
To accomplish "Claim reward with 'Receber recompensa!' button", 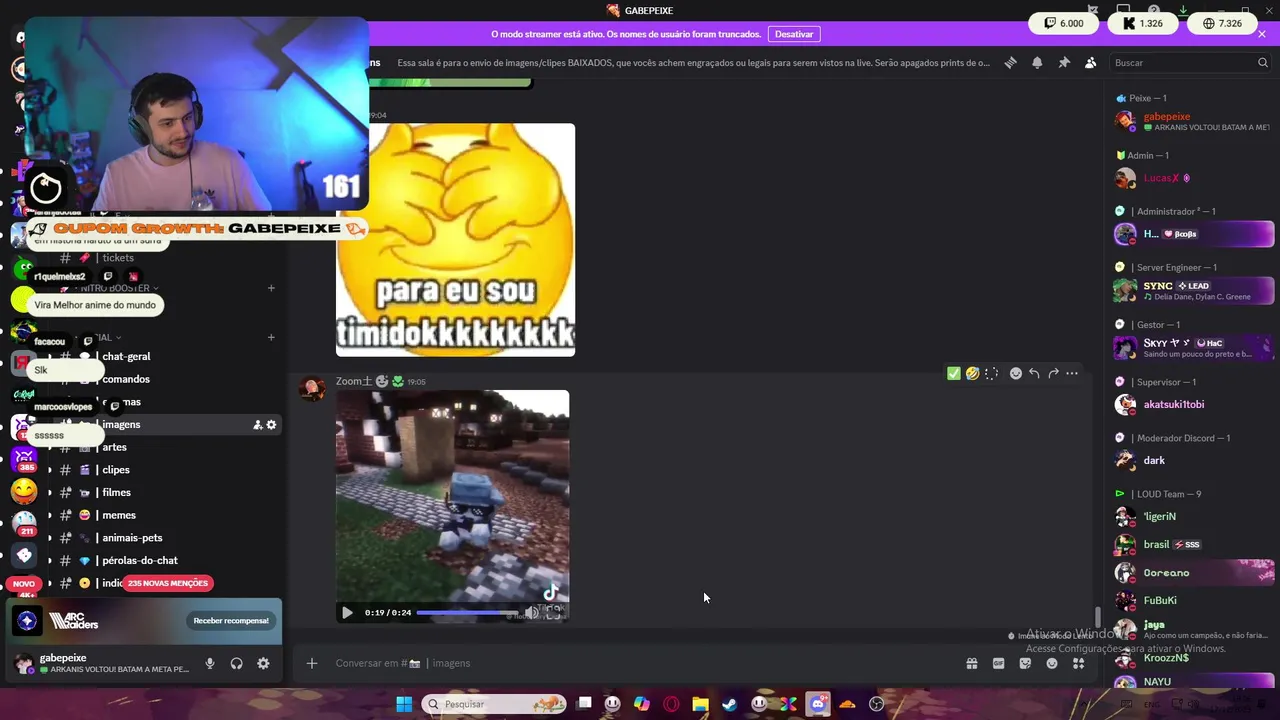I will [231, 621].
